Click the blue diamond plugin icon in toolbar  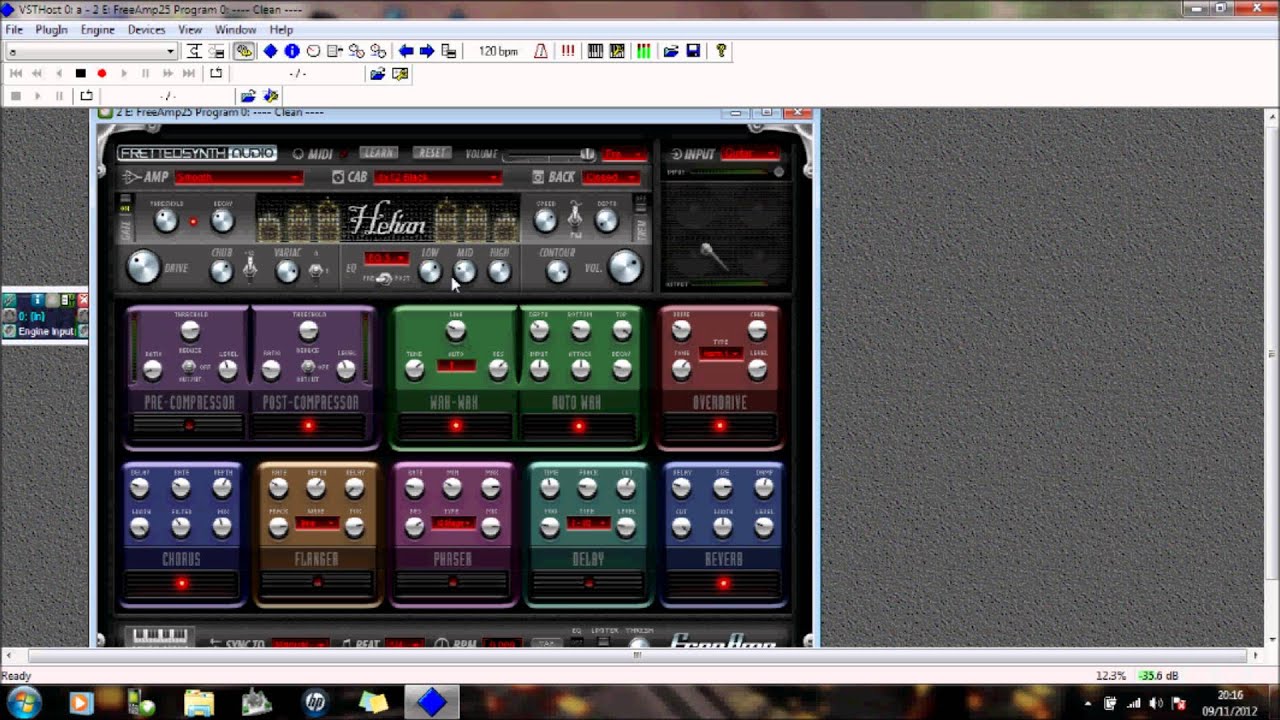270,51
